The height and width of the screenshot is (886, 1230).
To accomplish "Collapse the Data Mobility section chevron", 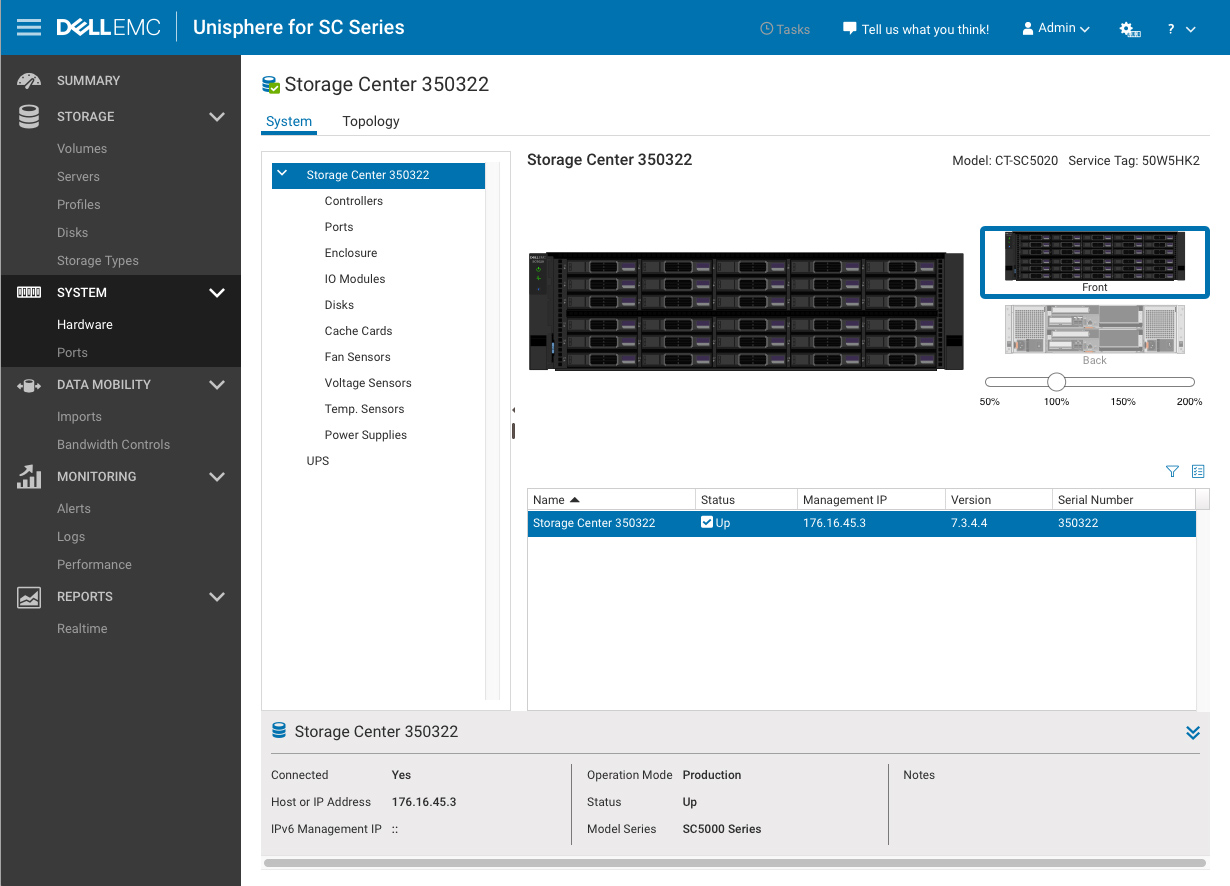I will pyautogui.click(x=217, y=385).
